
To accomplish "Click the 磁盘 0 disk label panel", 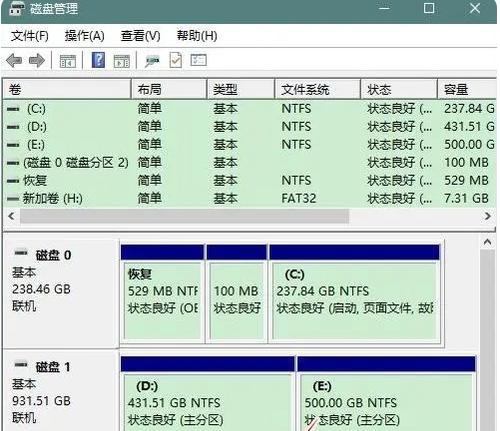I will pos(61,293).
